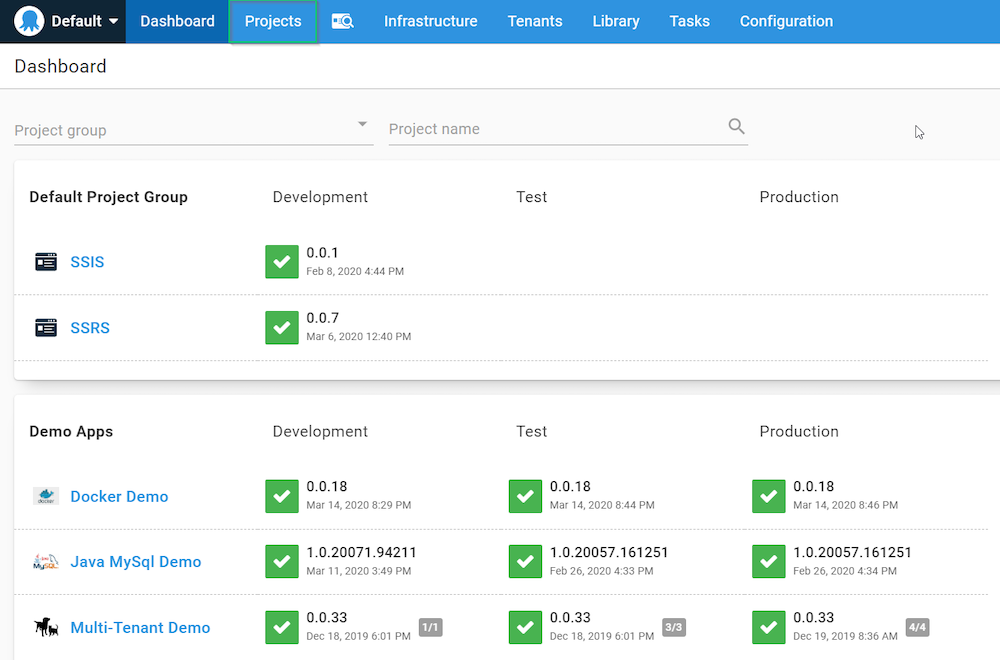This screenshot has height=660, width=1000.
Task: Open the search icon in navigation bar
Action: (342, 21)
